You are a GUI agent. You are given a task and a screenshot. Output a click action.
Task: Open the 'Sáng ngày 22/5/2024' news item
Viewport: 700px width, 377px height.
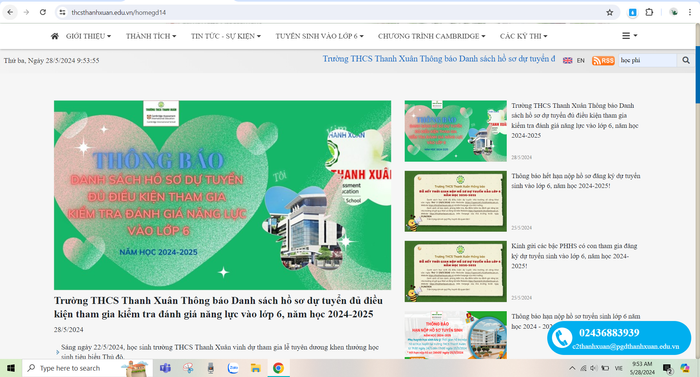click(220, 352)
